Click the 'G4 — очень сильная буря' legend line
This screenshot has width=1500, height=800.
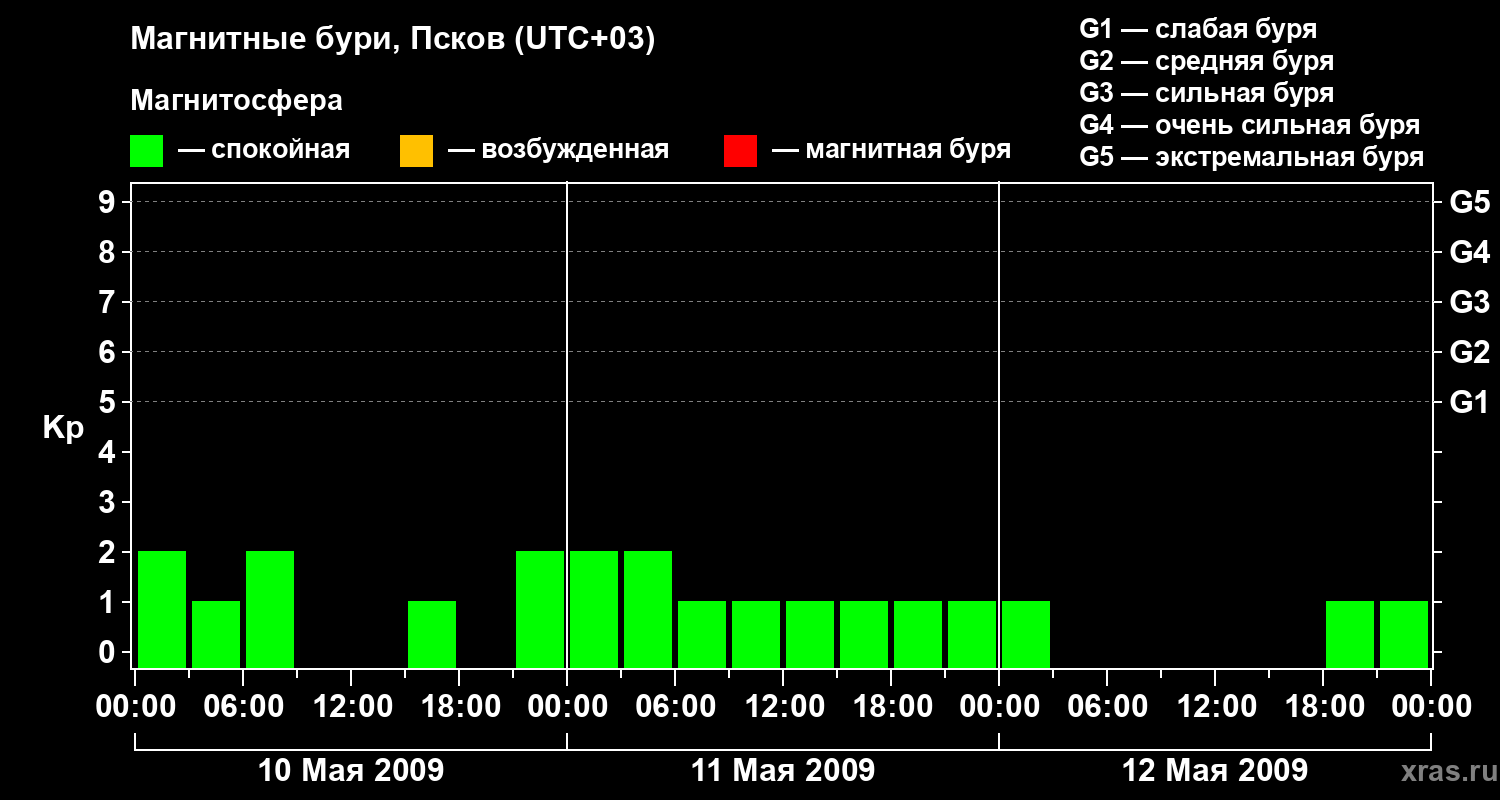pos(1249,125)
